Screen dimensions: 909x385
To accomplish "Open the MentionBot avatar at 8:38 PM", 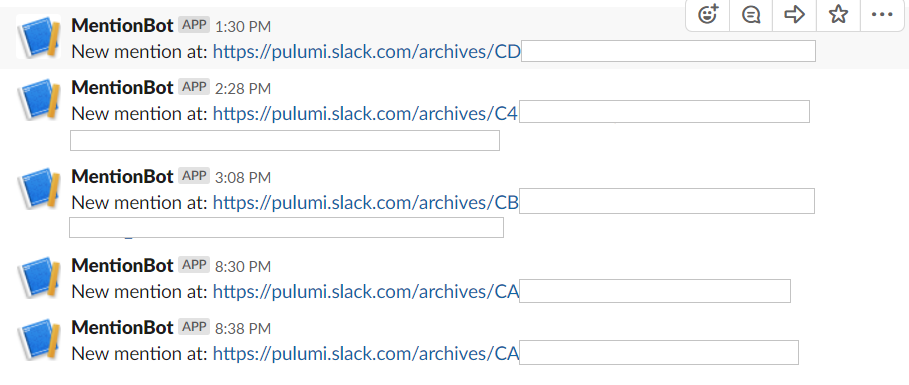I will 38,340.
